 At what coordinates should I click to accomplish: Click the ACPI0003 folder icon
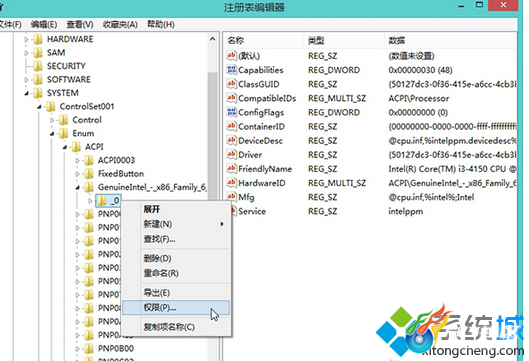[89, 160]
